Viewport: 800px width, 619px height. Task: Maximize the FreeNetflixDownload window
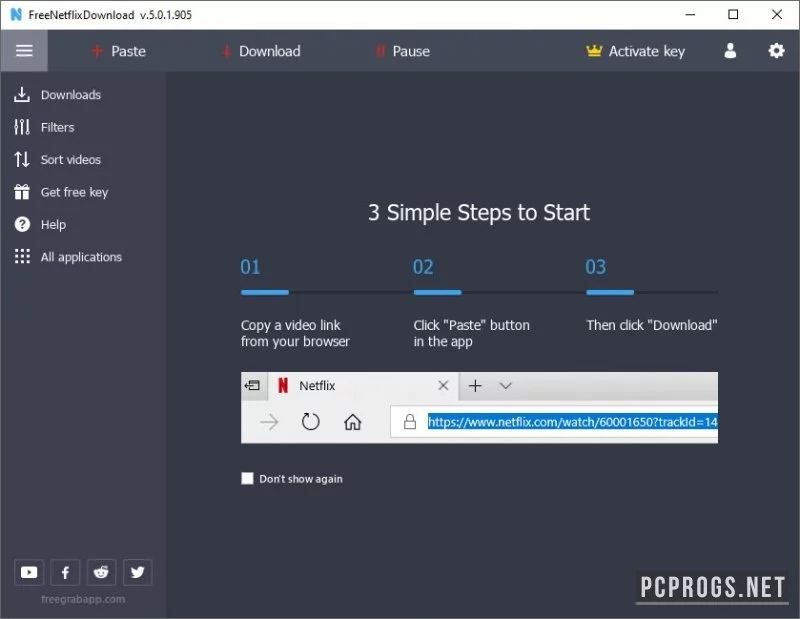tap(733, 14)
